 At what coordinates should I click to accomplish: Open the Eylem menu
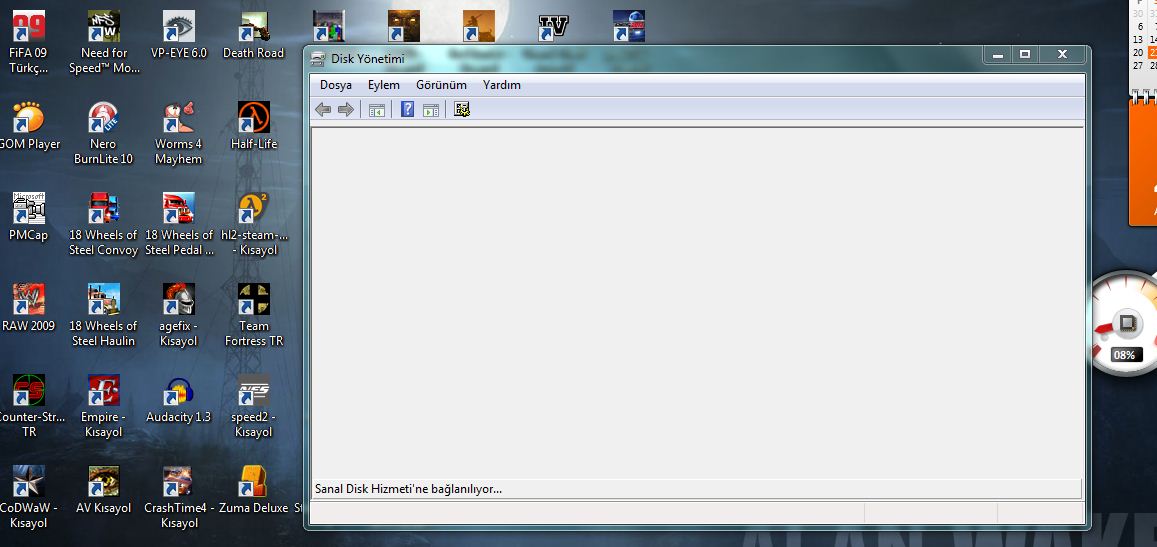(383, 85)
